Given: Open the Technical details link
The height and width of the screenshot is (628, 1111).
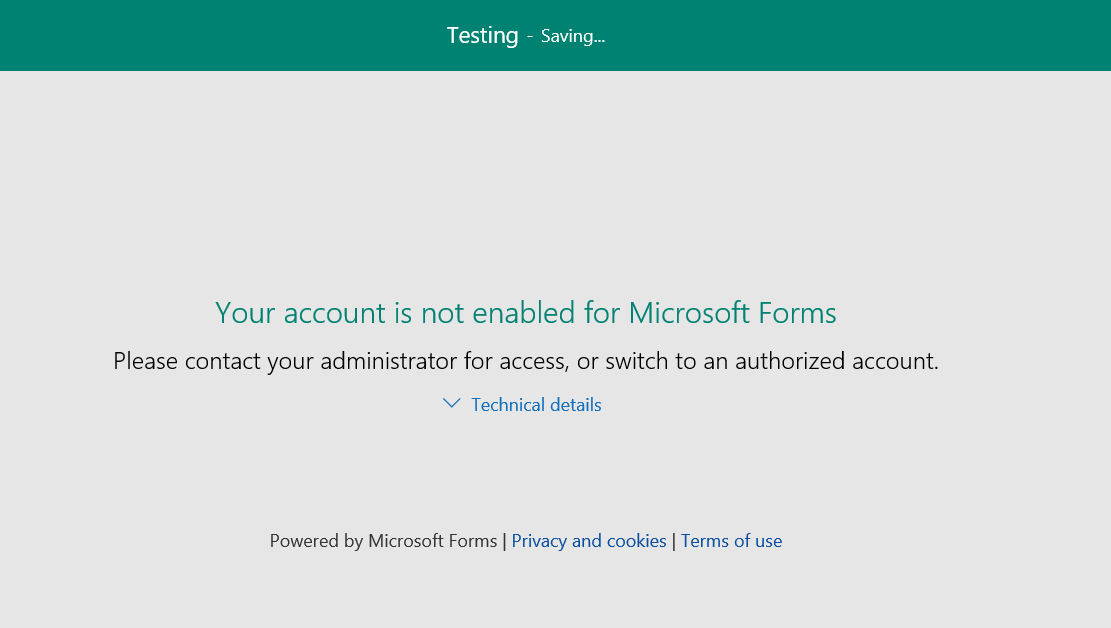Looking at the screenshot, I should 536,405.
